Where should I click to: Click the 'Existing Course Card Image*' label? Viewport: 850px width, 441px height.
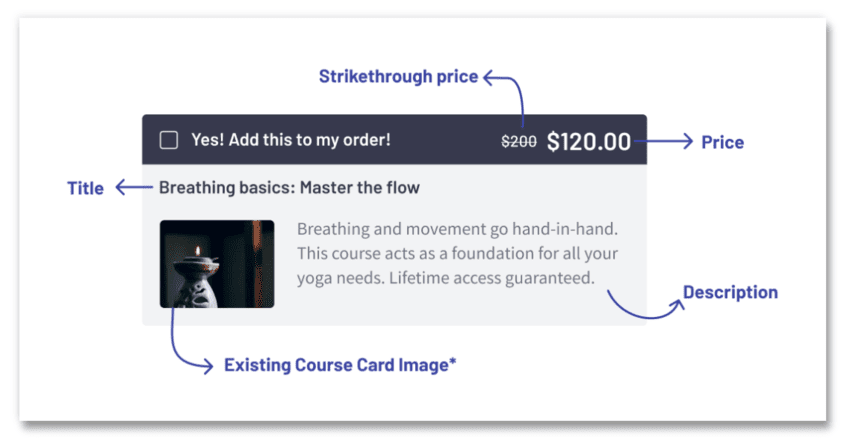point(340,365)
